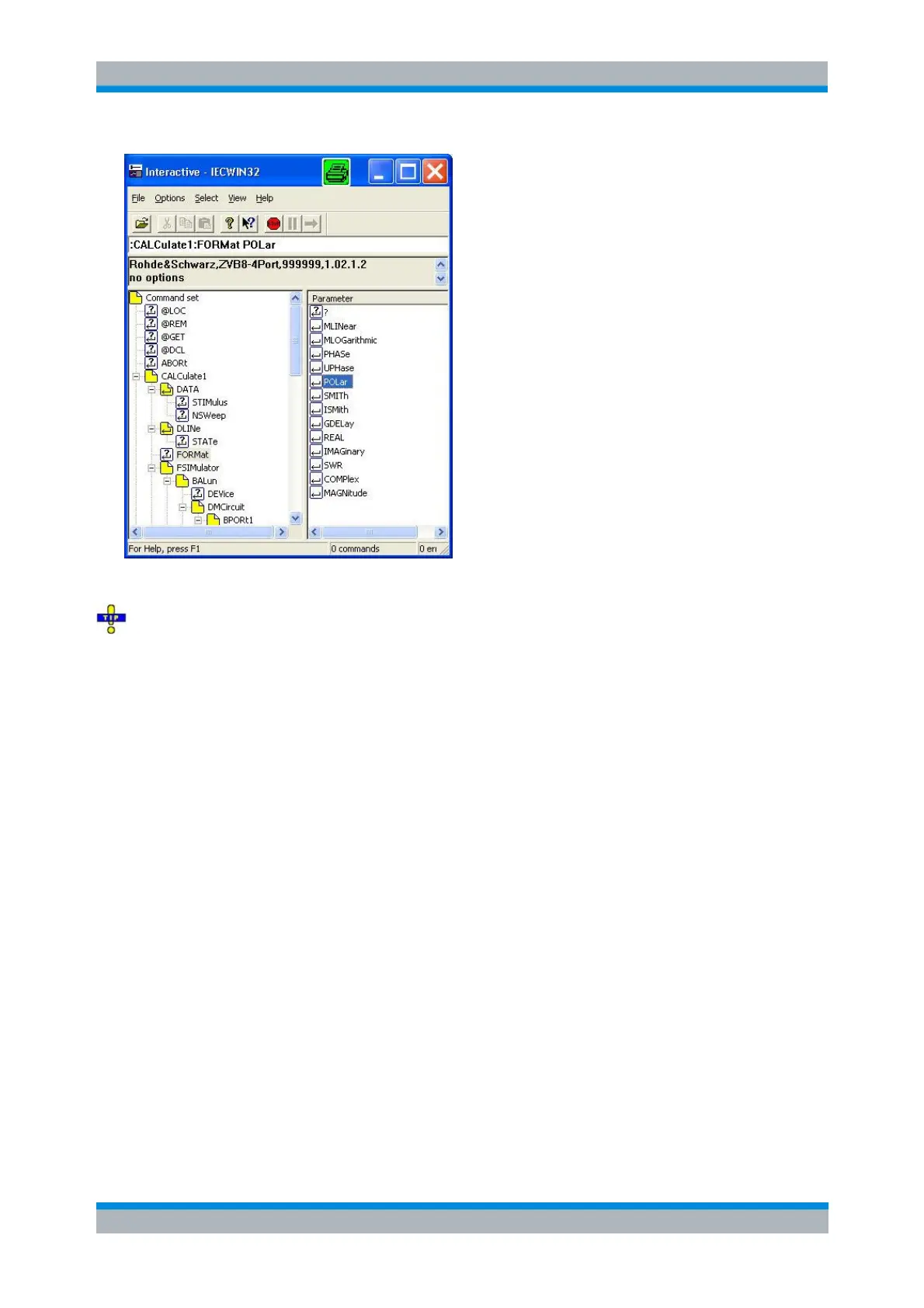This screenshot has width=924, height=1308.
Task: Click the Pause toolbar icon
Action: 293,224
